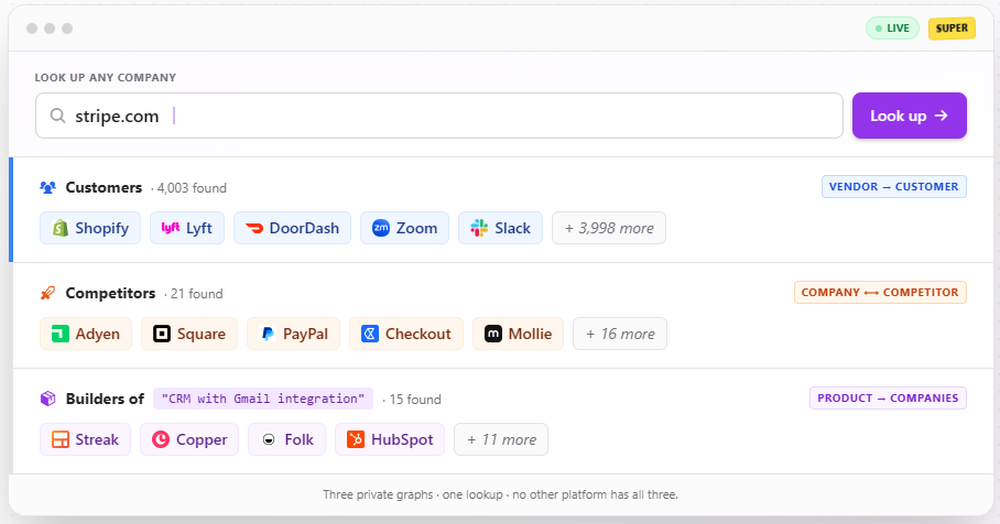
Task: Click the Competitors swords icon
Action: click(x=48, y=293)
